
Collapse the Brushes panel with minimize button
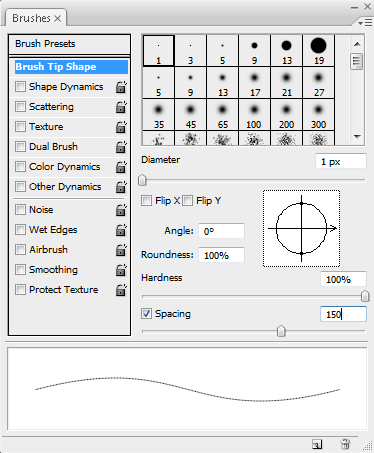click(355, 7)
